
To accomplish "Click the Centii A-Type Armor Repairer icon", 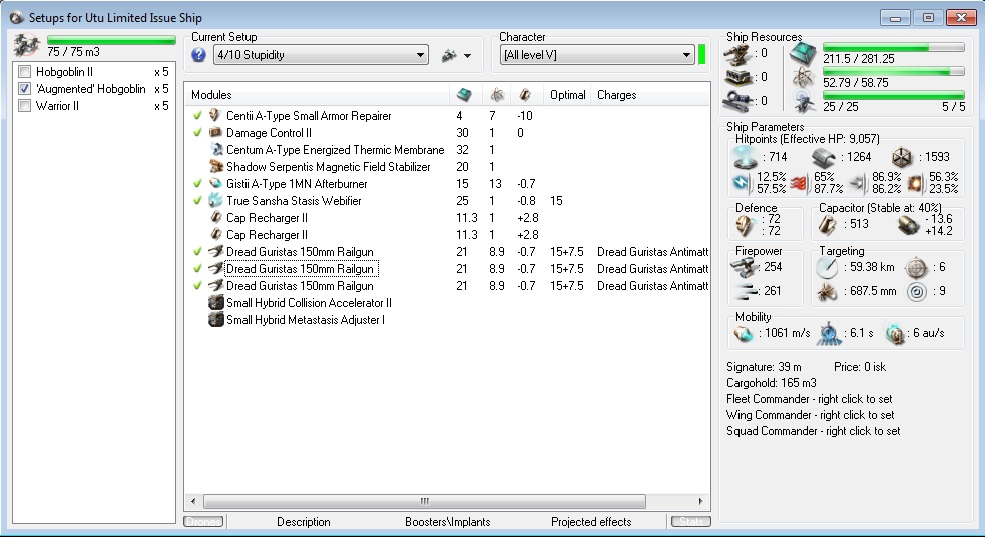I will click(x=215, y=116).
